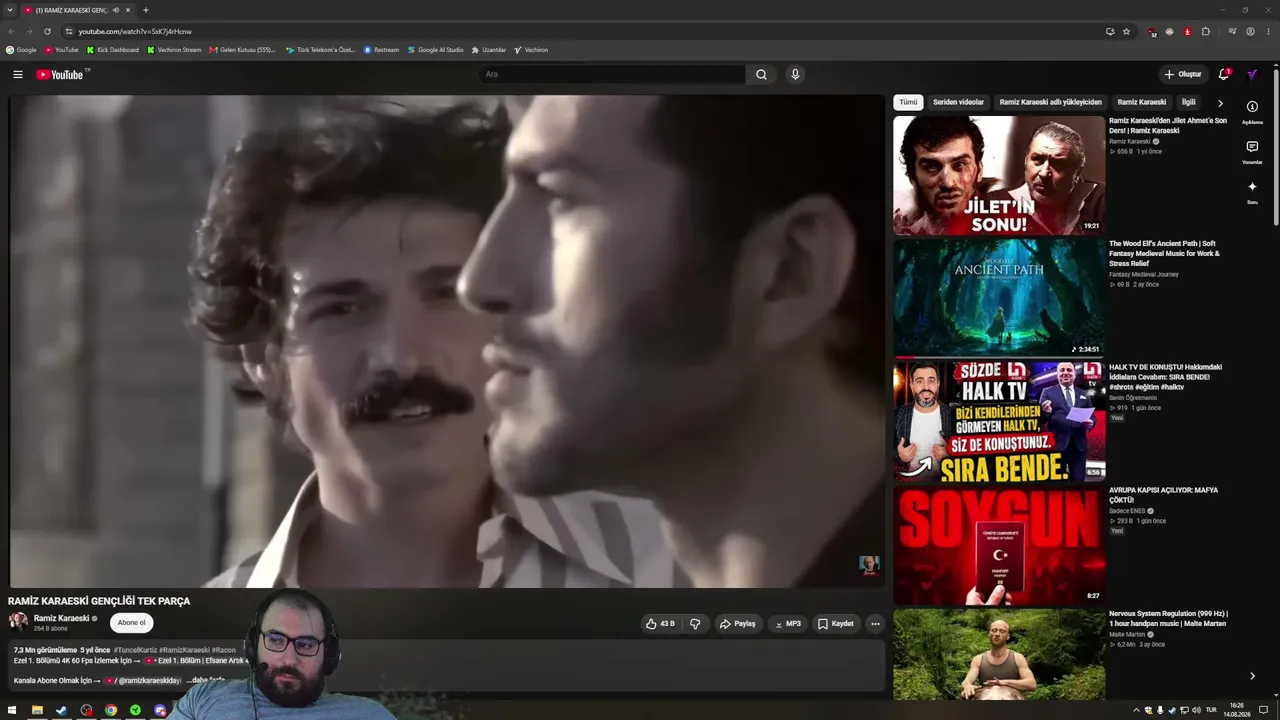Click the video player to pause

(x=446, y=341)
